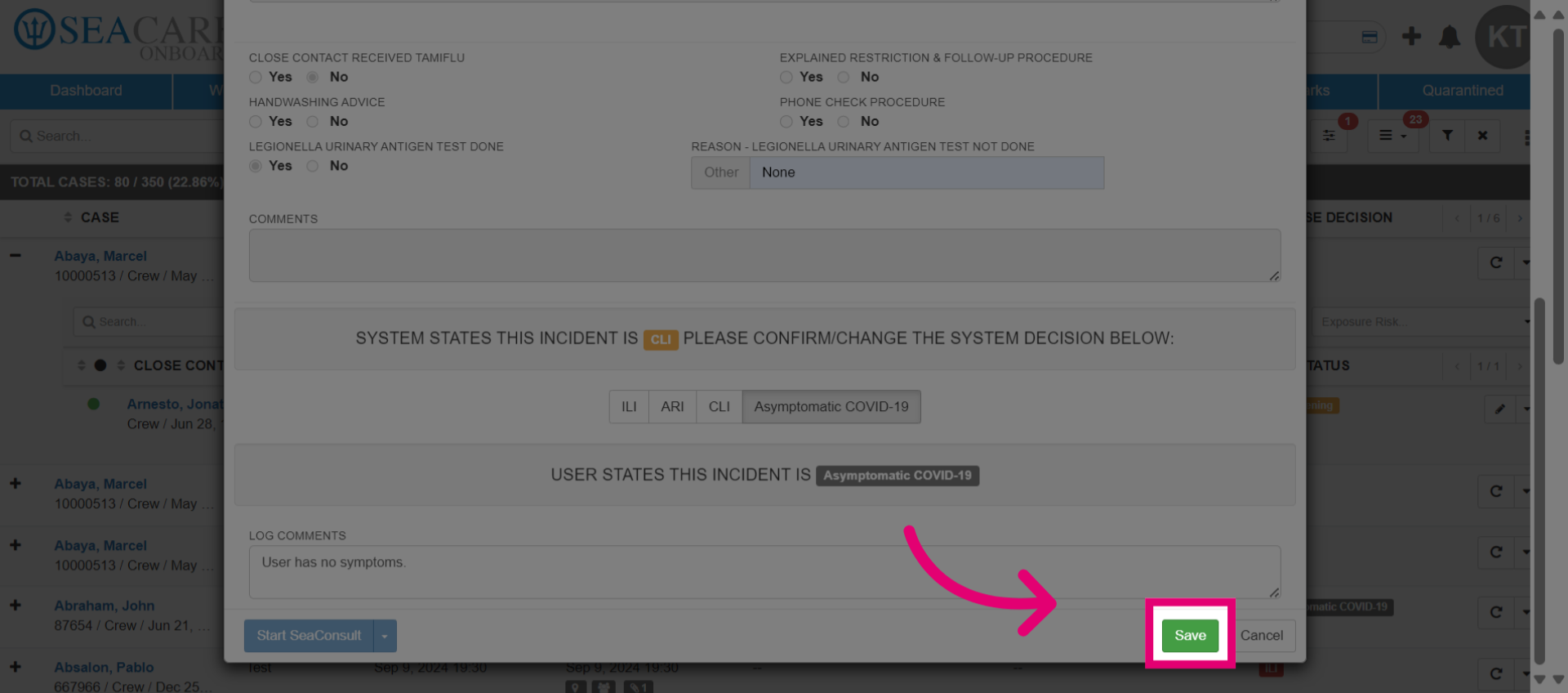Click the inner page scrollbar thumb
Viewport: 1568px width, 693px height.
[1539, 481]
